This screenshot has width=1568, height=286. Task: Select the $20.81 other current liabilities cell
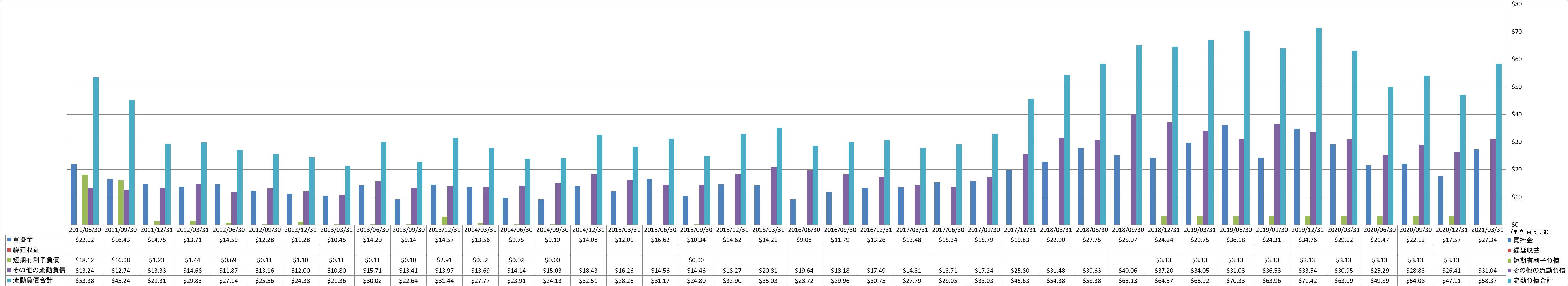coord(768,270)
